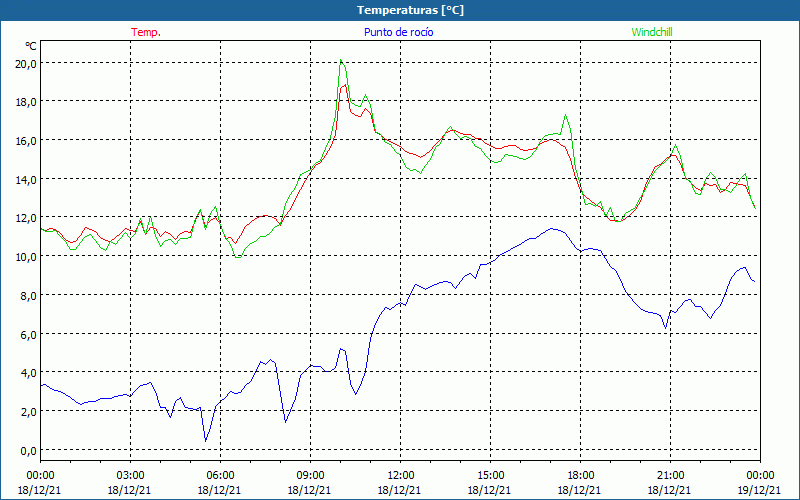Image resolution: width=800 pixels, height=500 pixels.
Task: Click the '06:00' time axis label
Action: pos(220,476)
